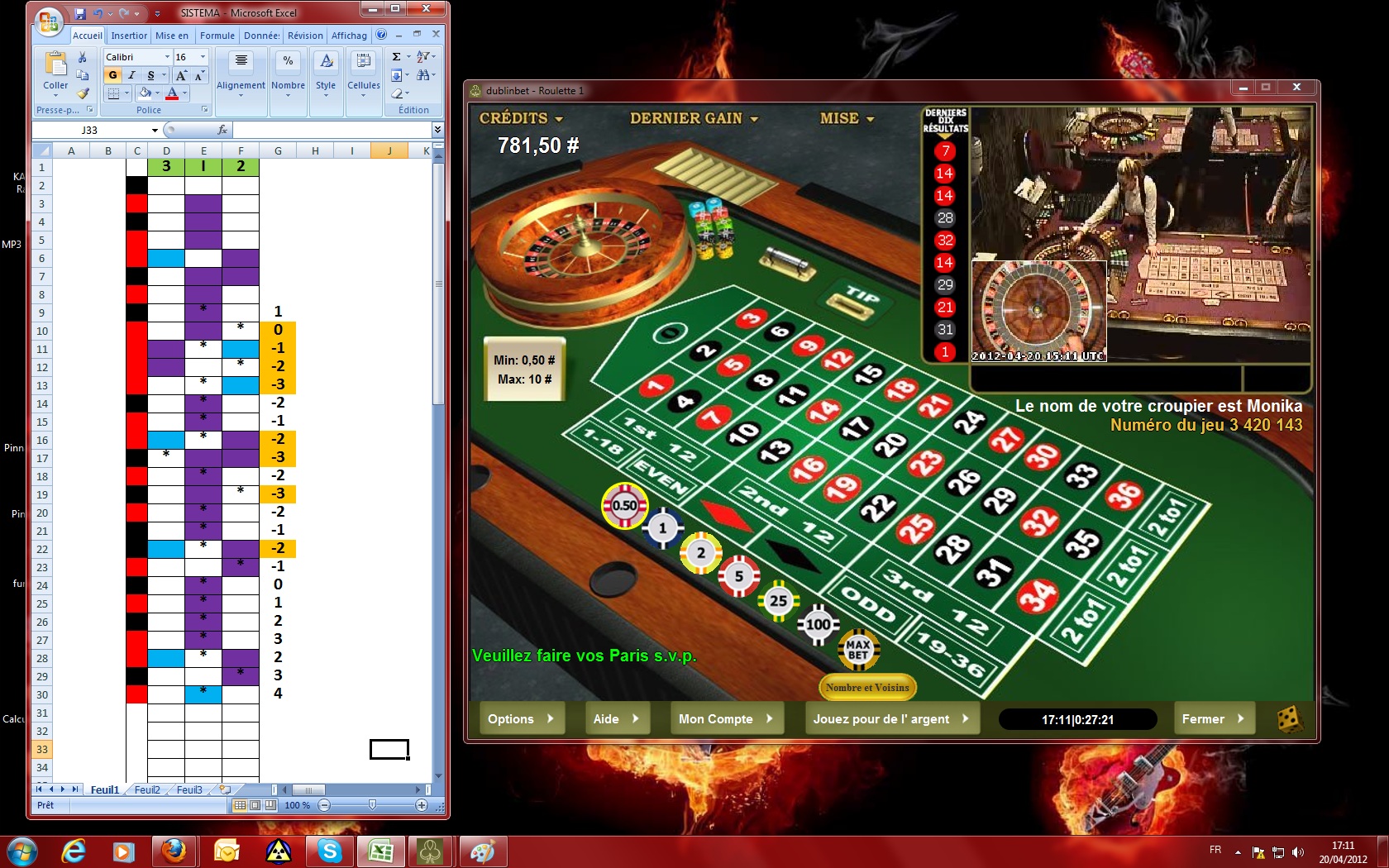Screen dimensions: 1389x868
Task: Pick the MAX BET chip
Action: tap(858, 650)
